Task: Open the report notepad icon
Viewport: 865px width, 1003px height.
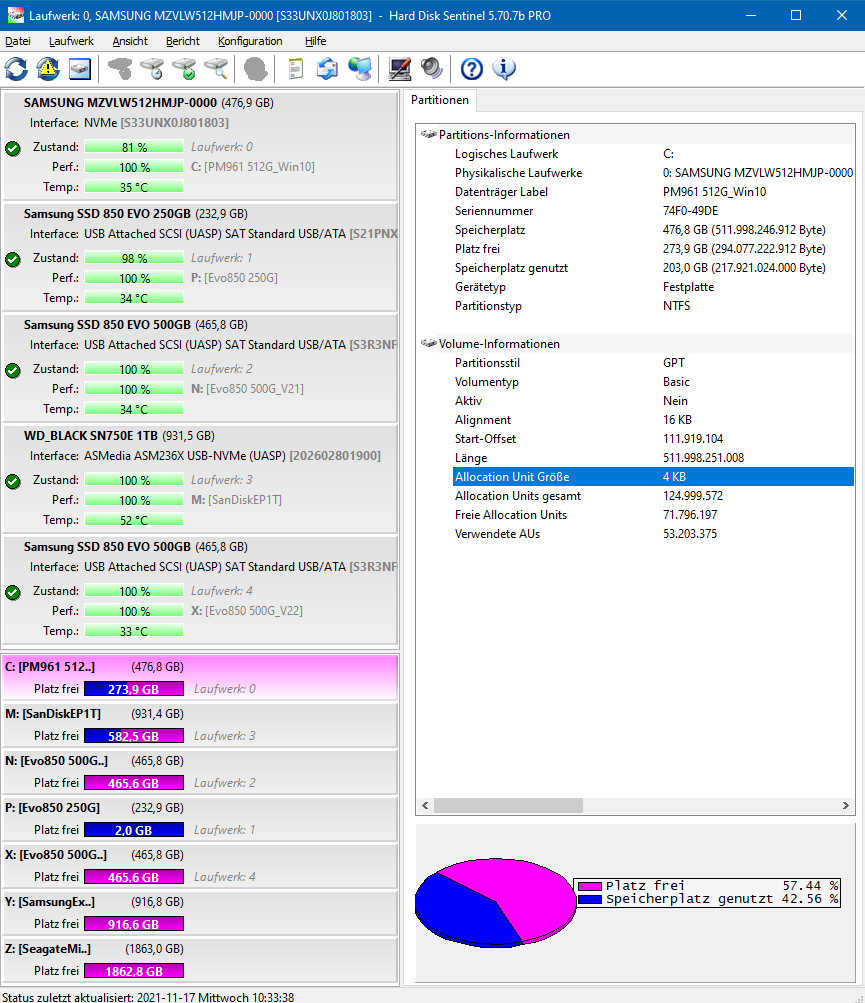Action: click(296, 68)
